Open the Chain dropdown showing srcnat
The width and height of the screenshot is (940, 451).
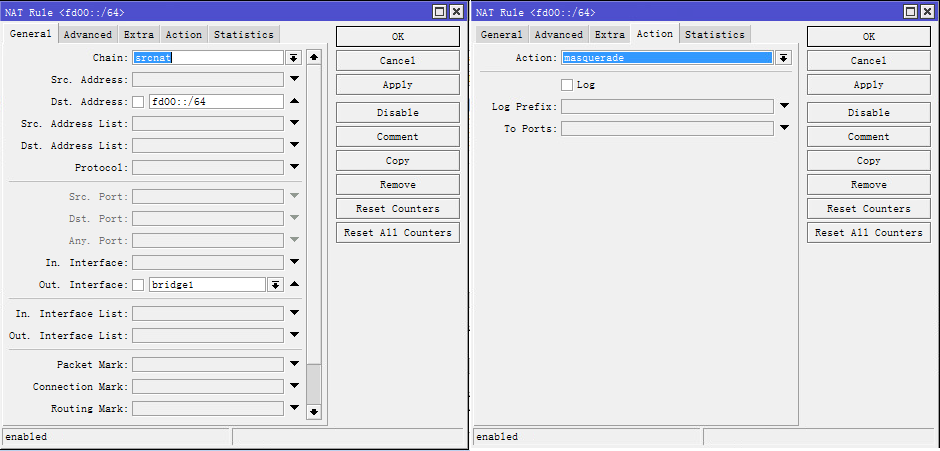293,58
